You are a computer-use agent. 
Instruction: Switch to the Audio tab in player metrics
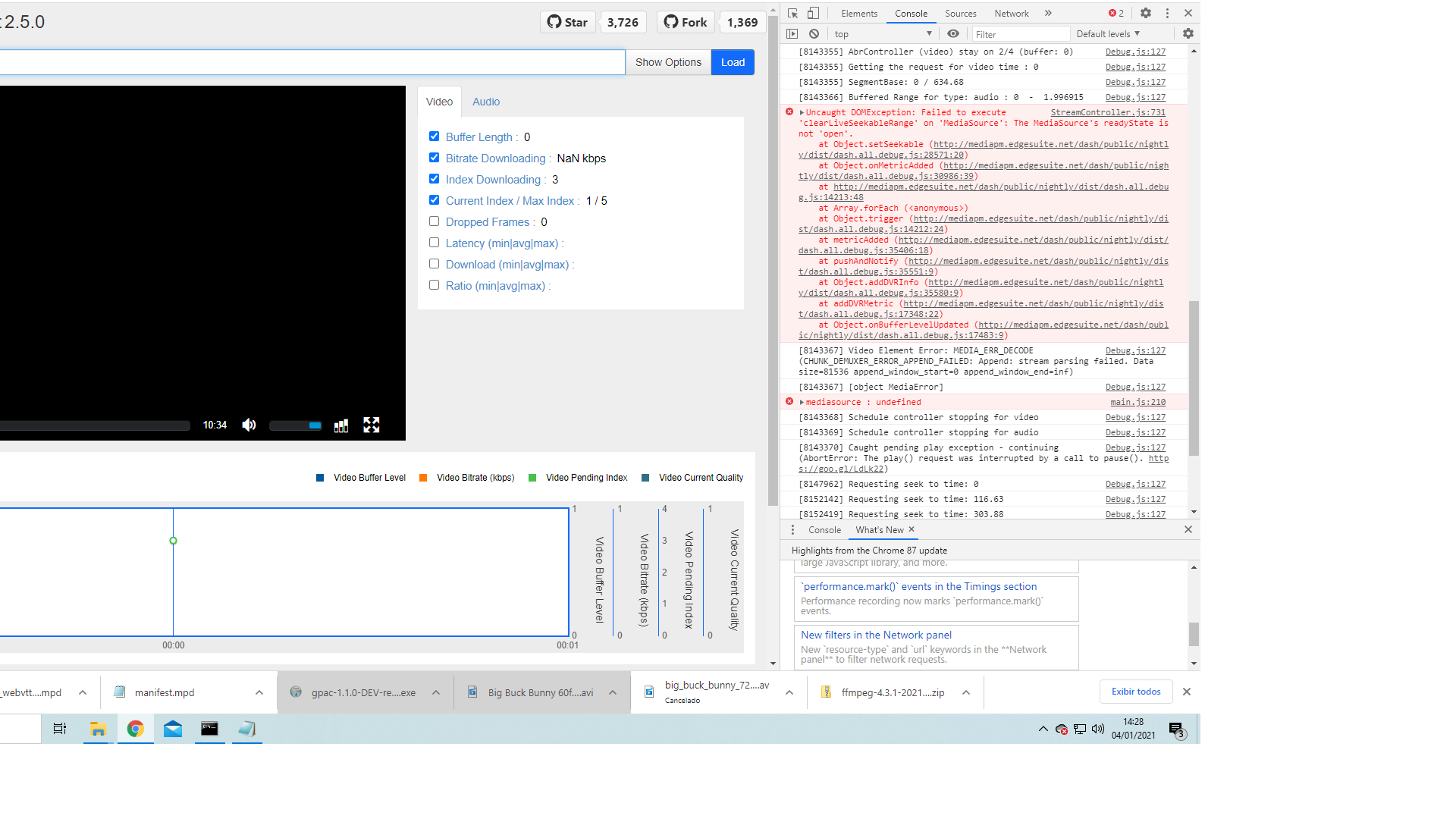point(485,101)
